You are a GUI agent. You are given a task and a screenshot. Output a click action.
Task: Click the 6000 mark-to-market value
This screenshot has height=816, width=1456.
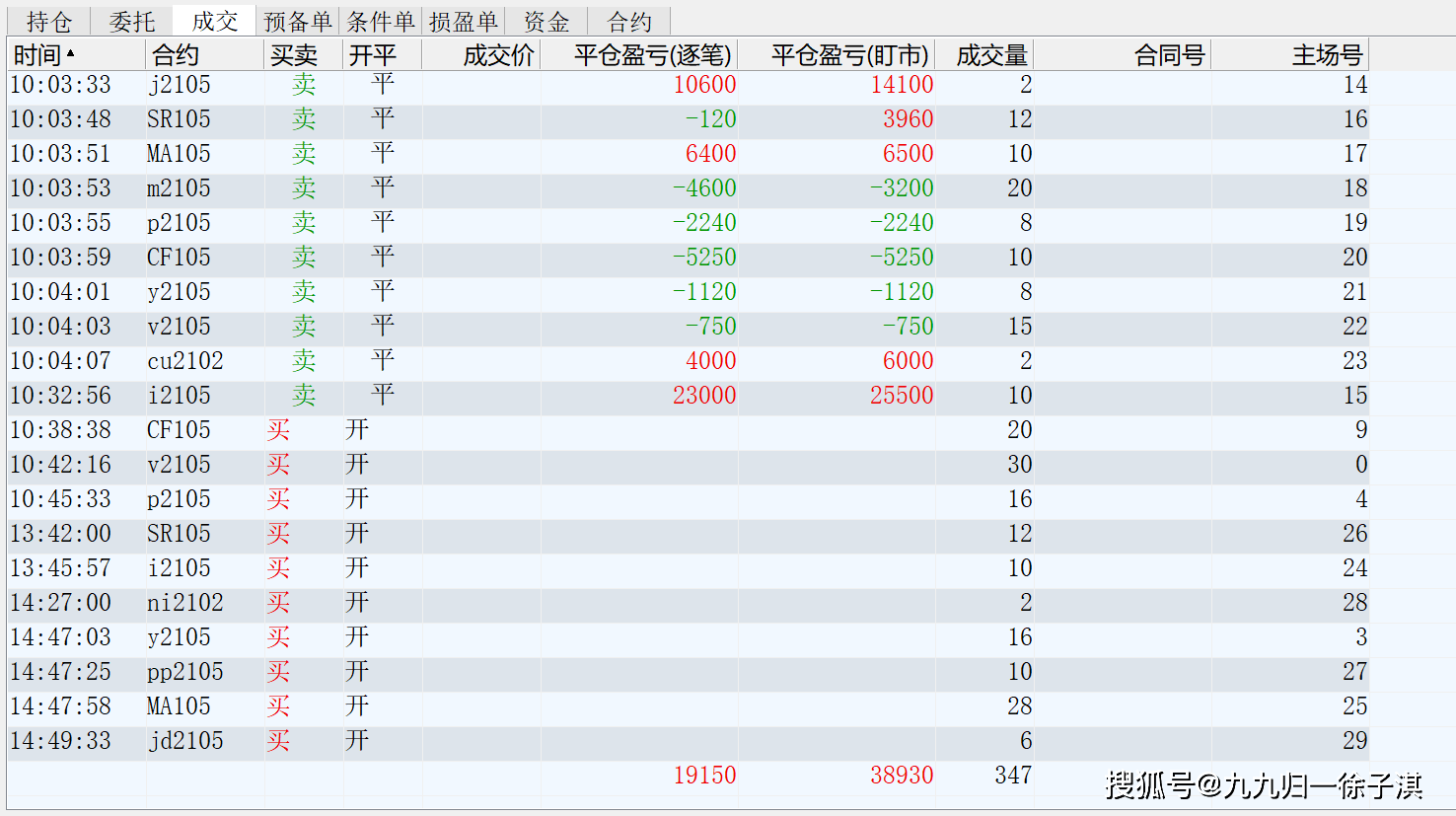(908, 361)
